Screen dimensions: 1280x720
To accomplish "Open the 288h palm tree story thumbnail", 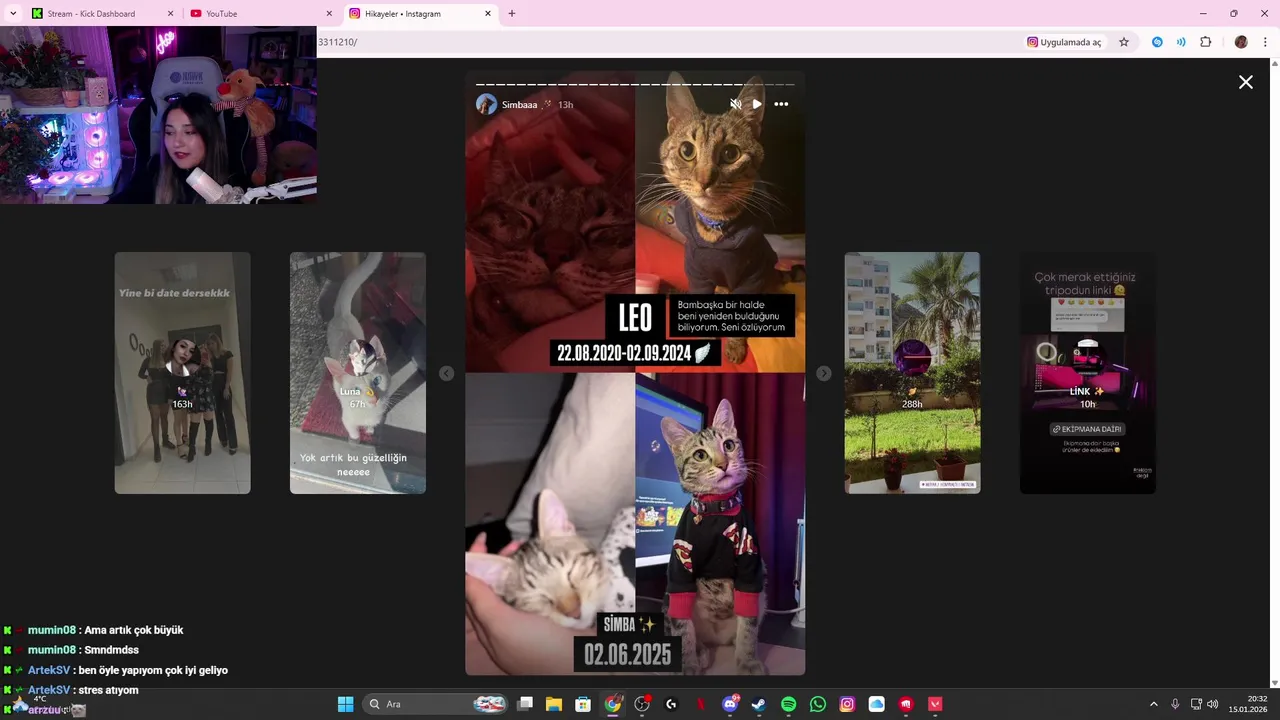I will pos(912,373).
